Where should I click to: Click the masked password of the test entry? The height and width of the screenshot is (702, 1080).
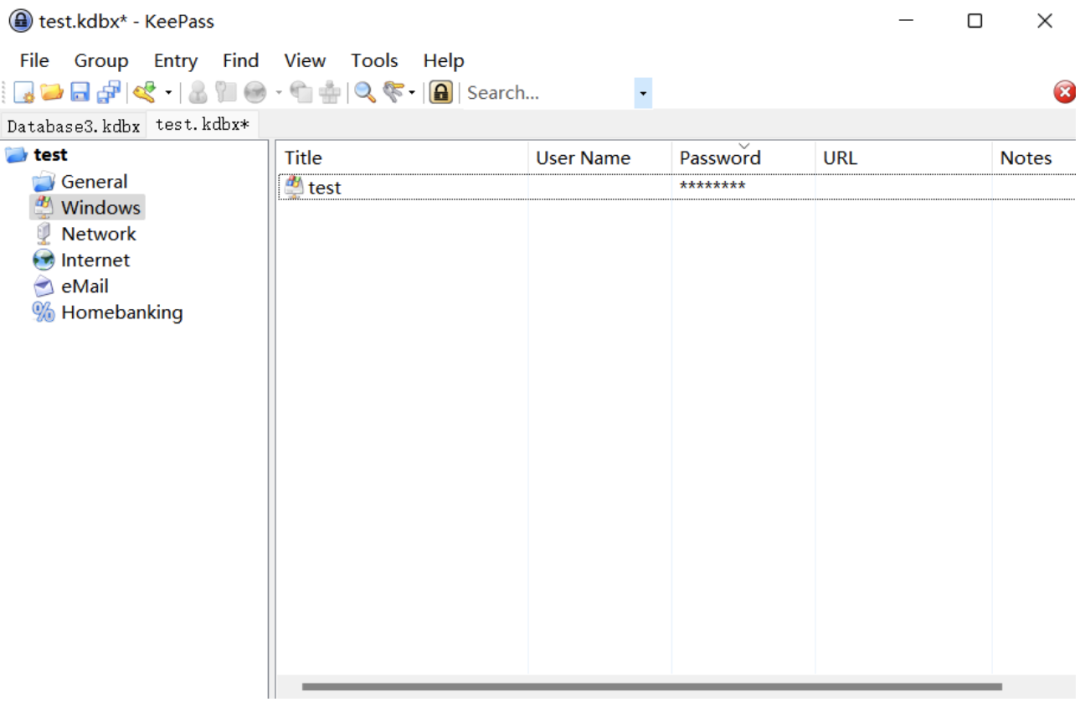(x=712, y=187)
